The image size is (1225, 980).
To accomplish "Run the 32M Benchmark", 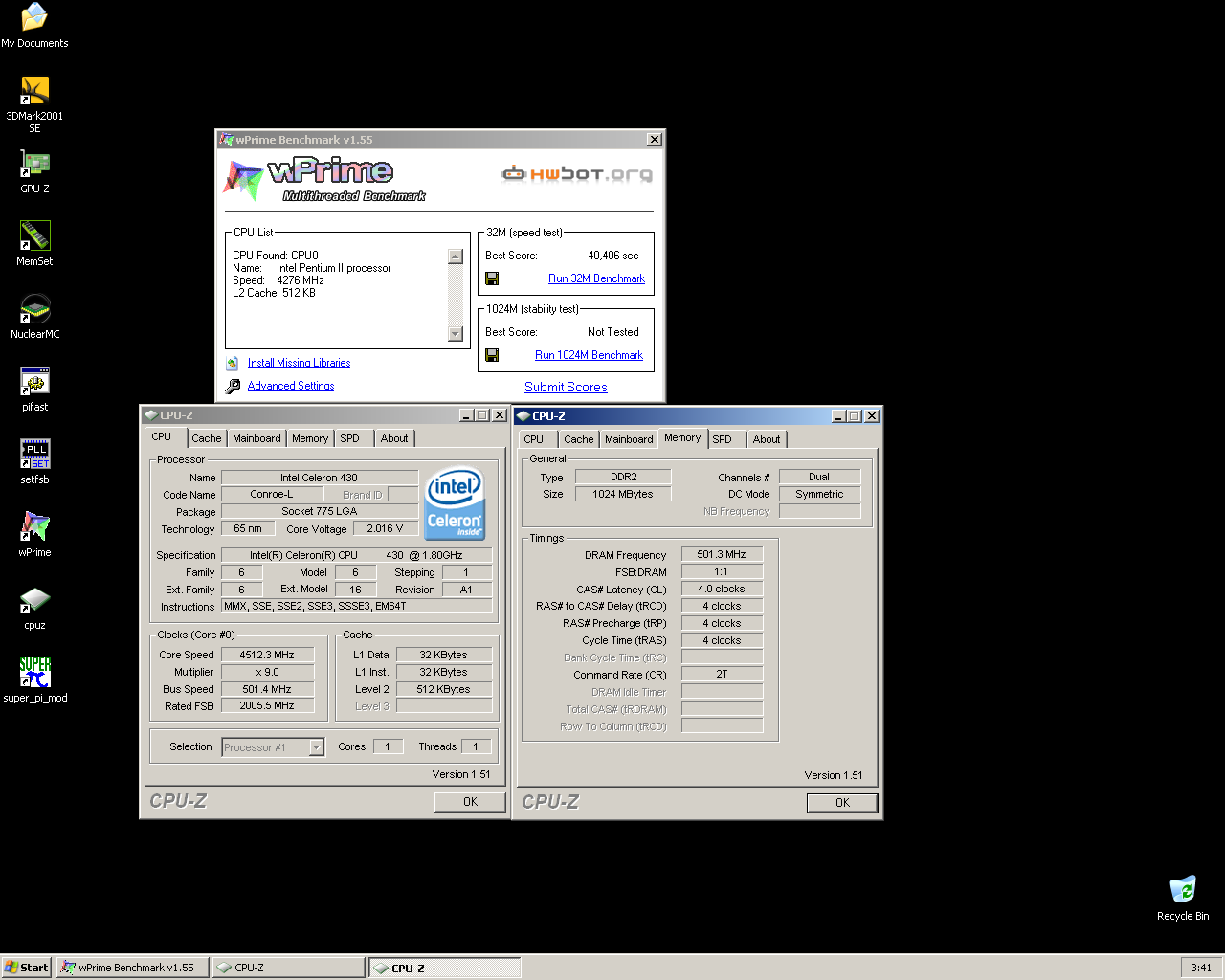I will pos(596,278).
